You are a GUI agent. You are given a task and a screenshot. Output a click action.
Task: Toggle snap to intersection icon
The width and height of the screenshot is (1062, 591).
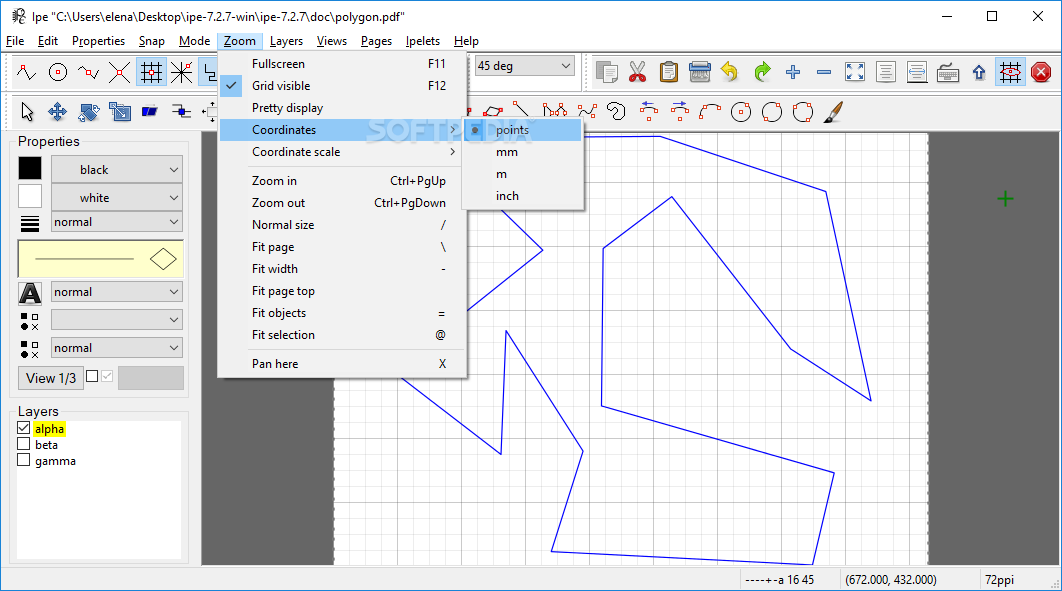click(x=120, y=72)
